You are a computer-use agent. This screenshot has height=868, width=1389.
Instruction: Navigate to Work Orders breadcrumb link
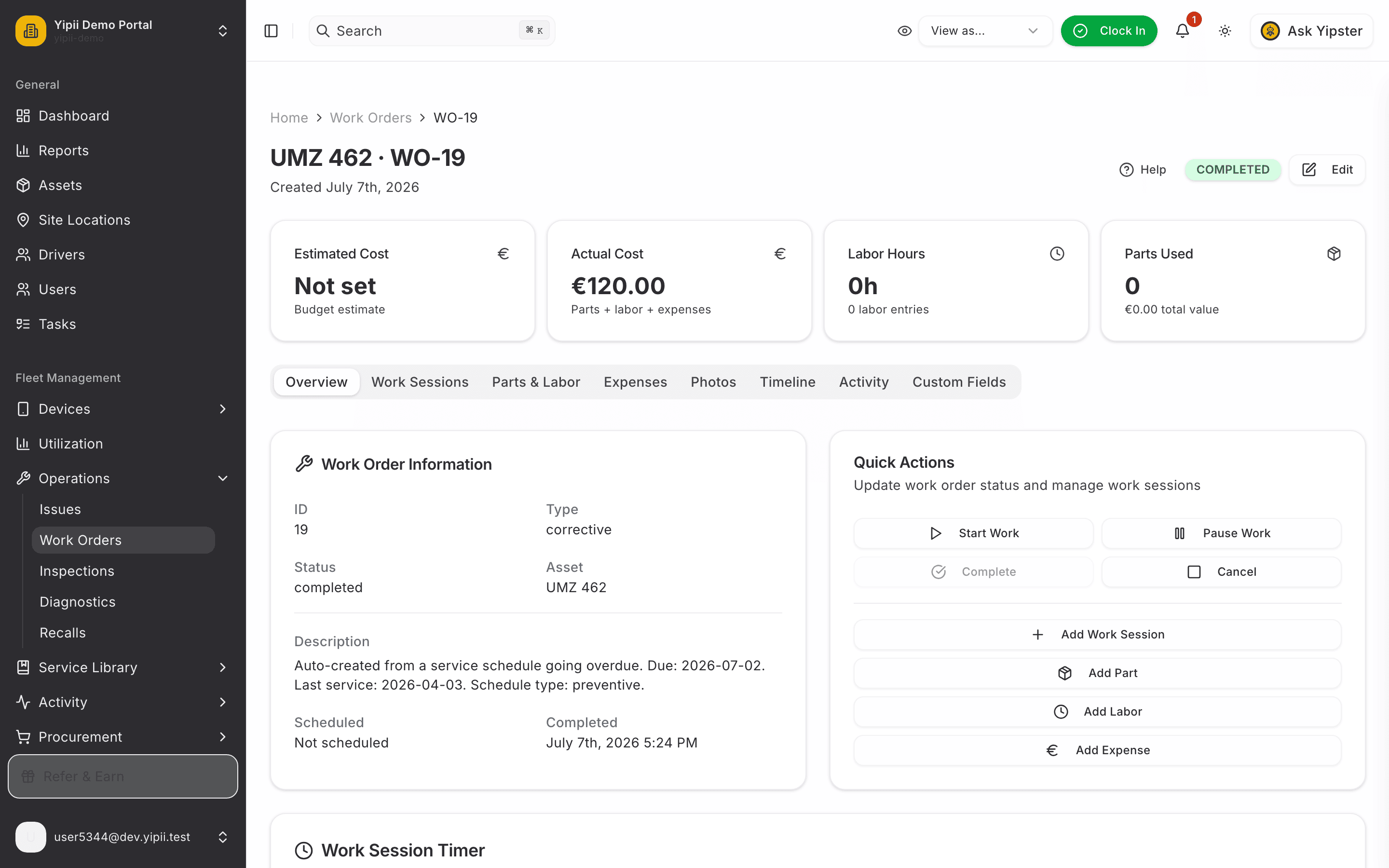coord(371,118)
